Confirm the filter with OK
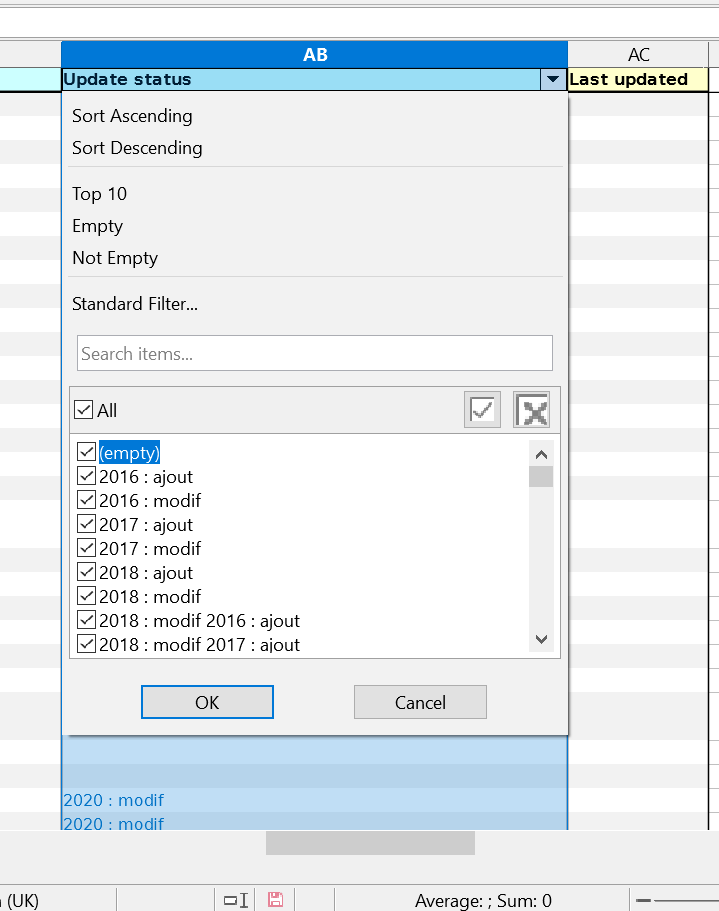This screenshot has width=719, height=911. tap(207, 702)
